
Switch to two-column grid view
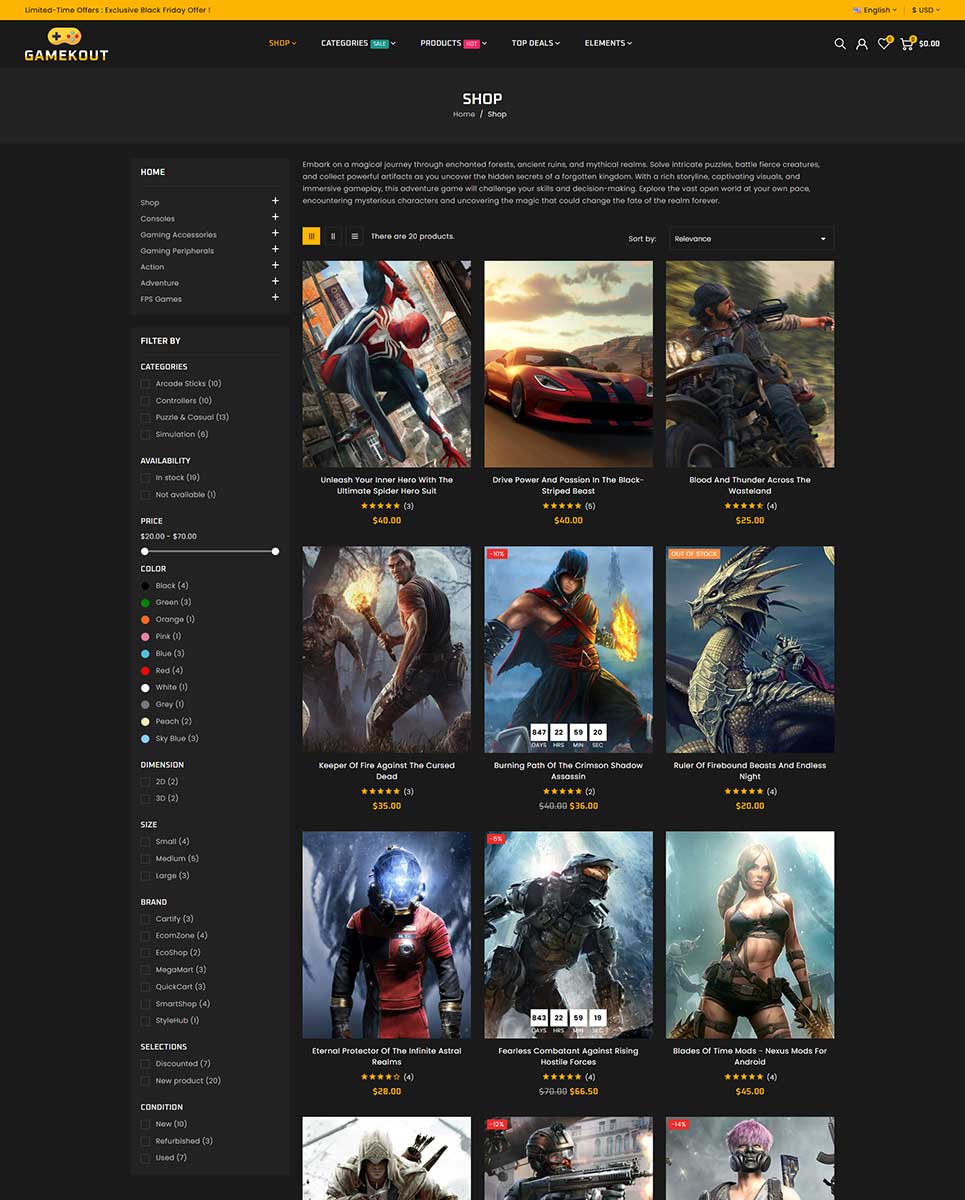333,236
